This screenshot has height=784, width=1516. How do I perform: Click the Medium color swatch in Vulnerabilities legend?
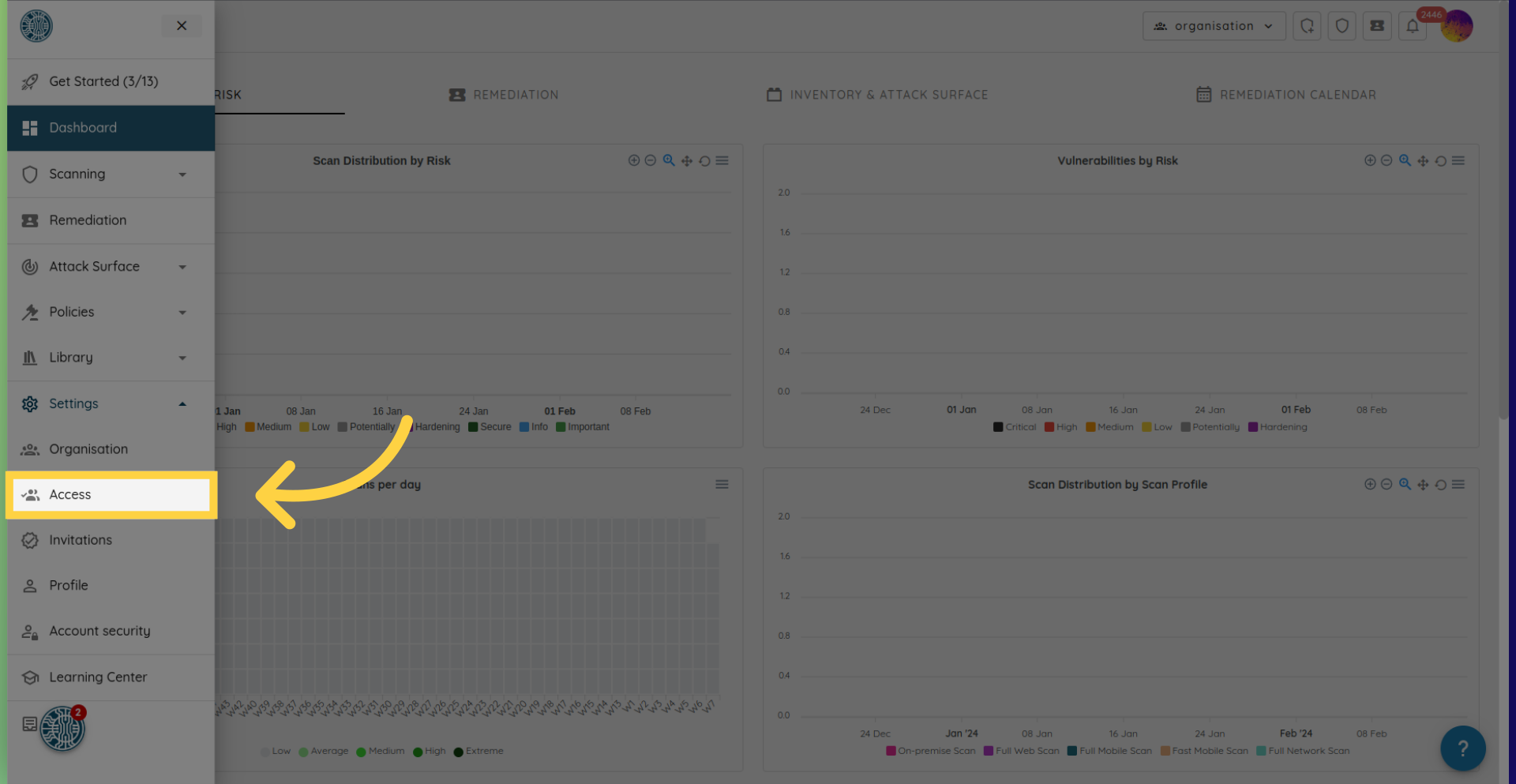pos(1090,427)
